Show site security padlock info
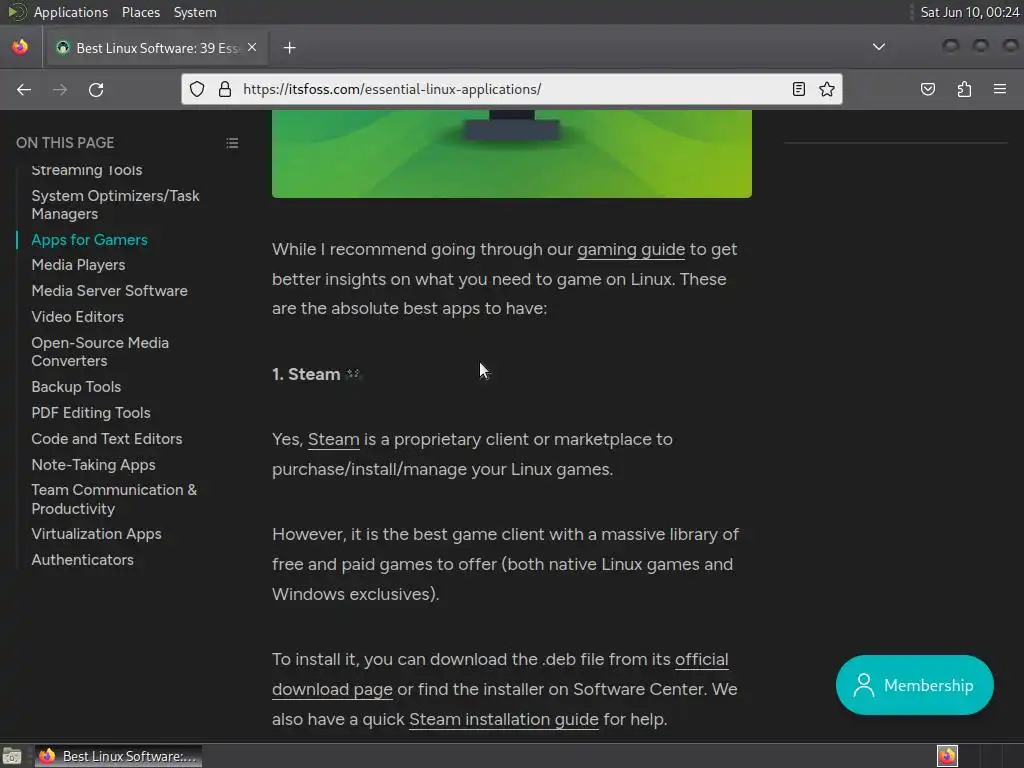The width and height of the screenshot is (1024, 768). (x=225, y=89)
